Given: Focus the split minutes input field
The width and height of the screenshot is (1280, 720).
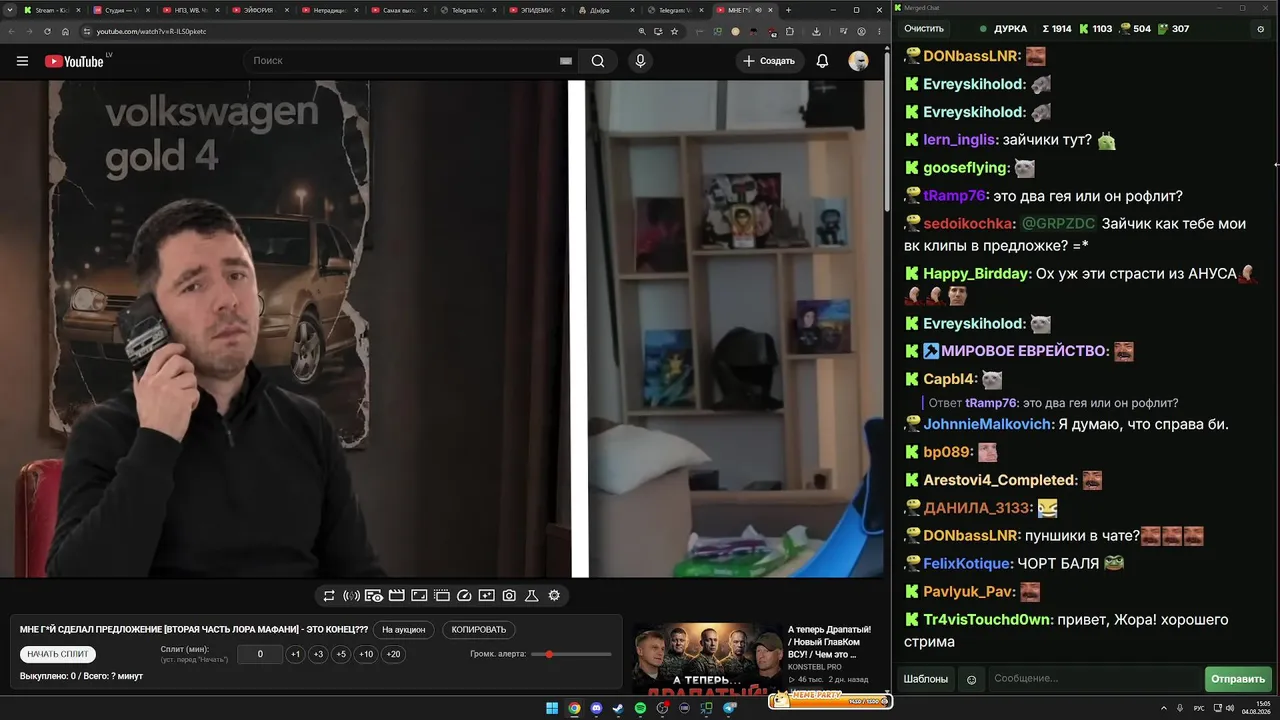Looking at the screenshot, I should [x=260, y=654].
